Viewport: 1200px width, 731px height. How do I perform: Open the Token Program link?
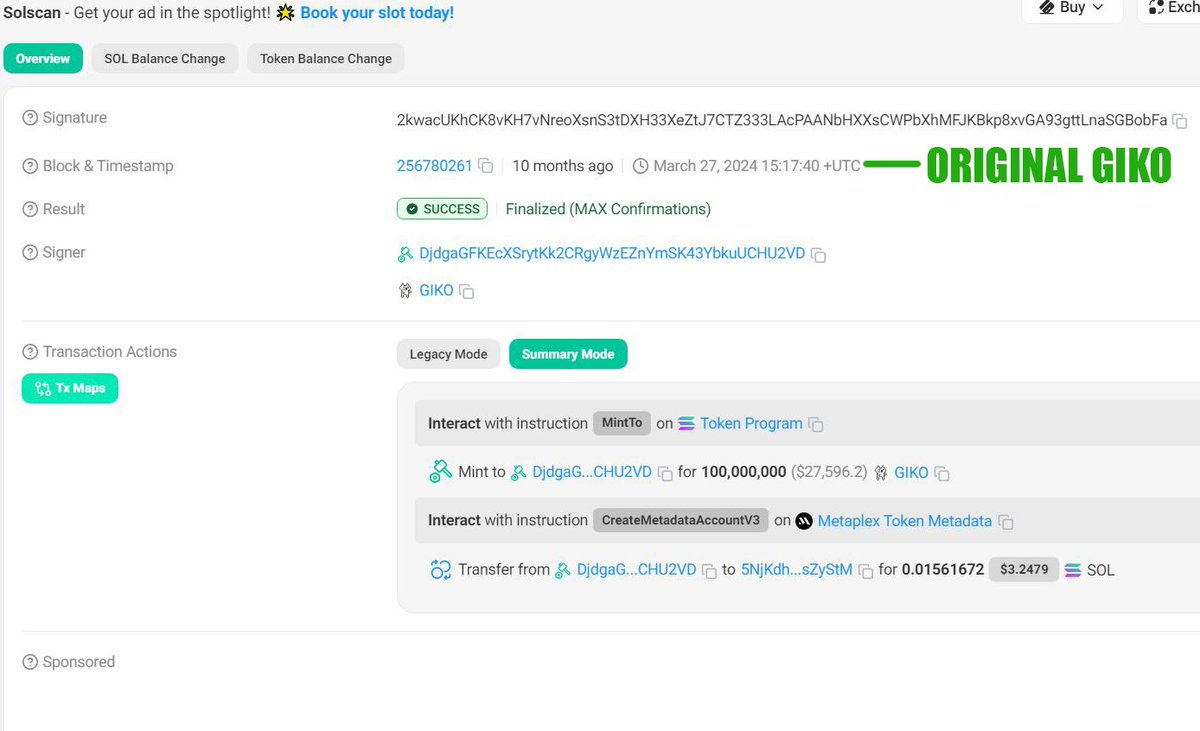pyautogui.click(x=751, y=424)
